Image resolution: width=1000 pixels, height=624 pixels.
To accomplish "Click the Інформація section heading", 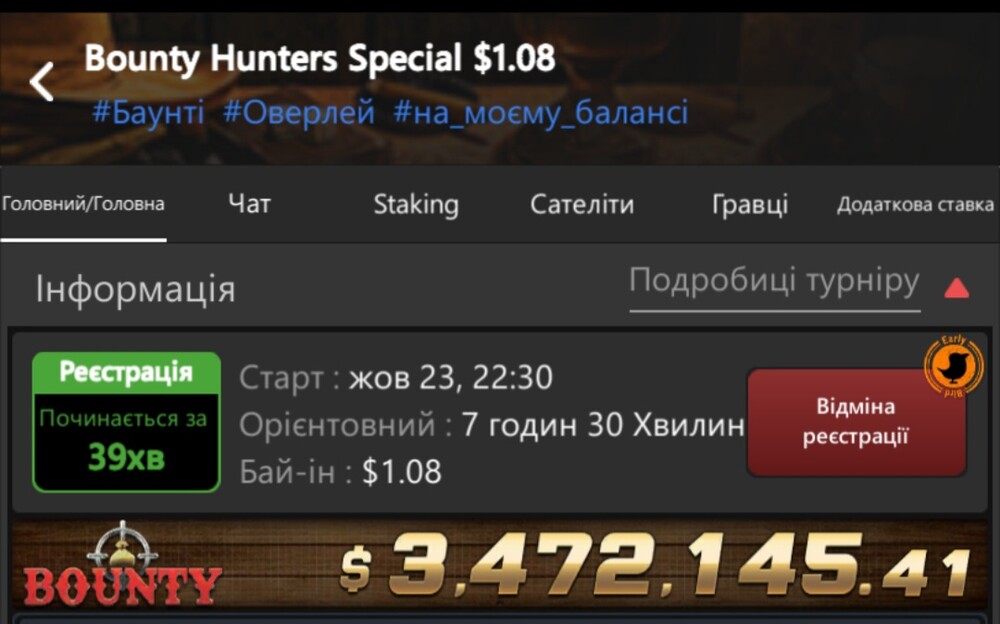I will [135, 288].
